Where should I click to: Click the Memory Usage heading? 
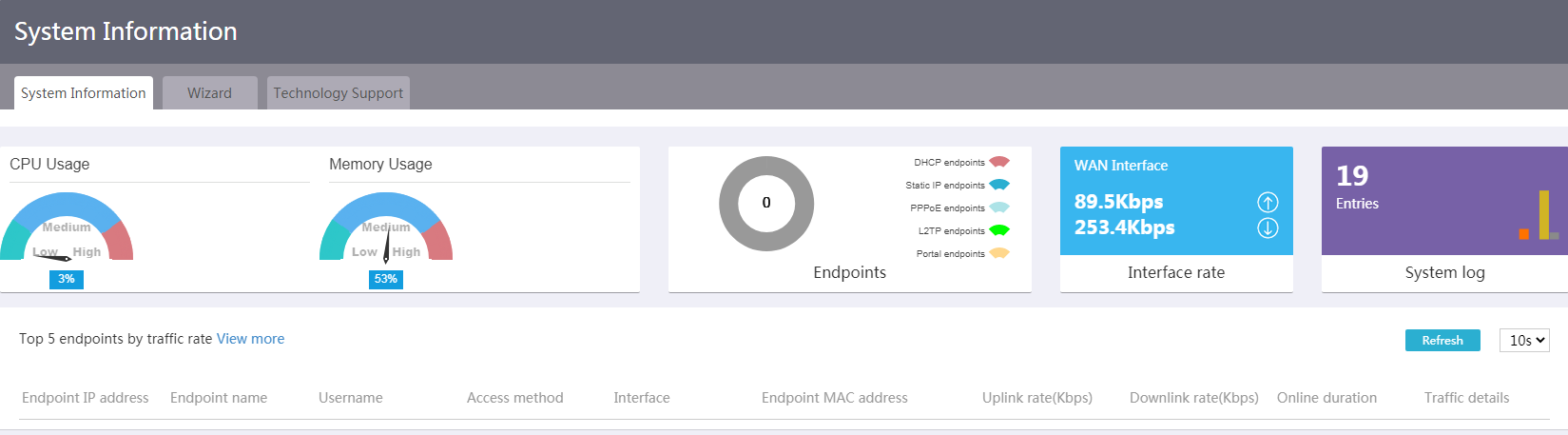pyautogui.click(x=380, y=165)
